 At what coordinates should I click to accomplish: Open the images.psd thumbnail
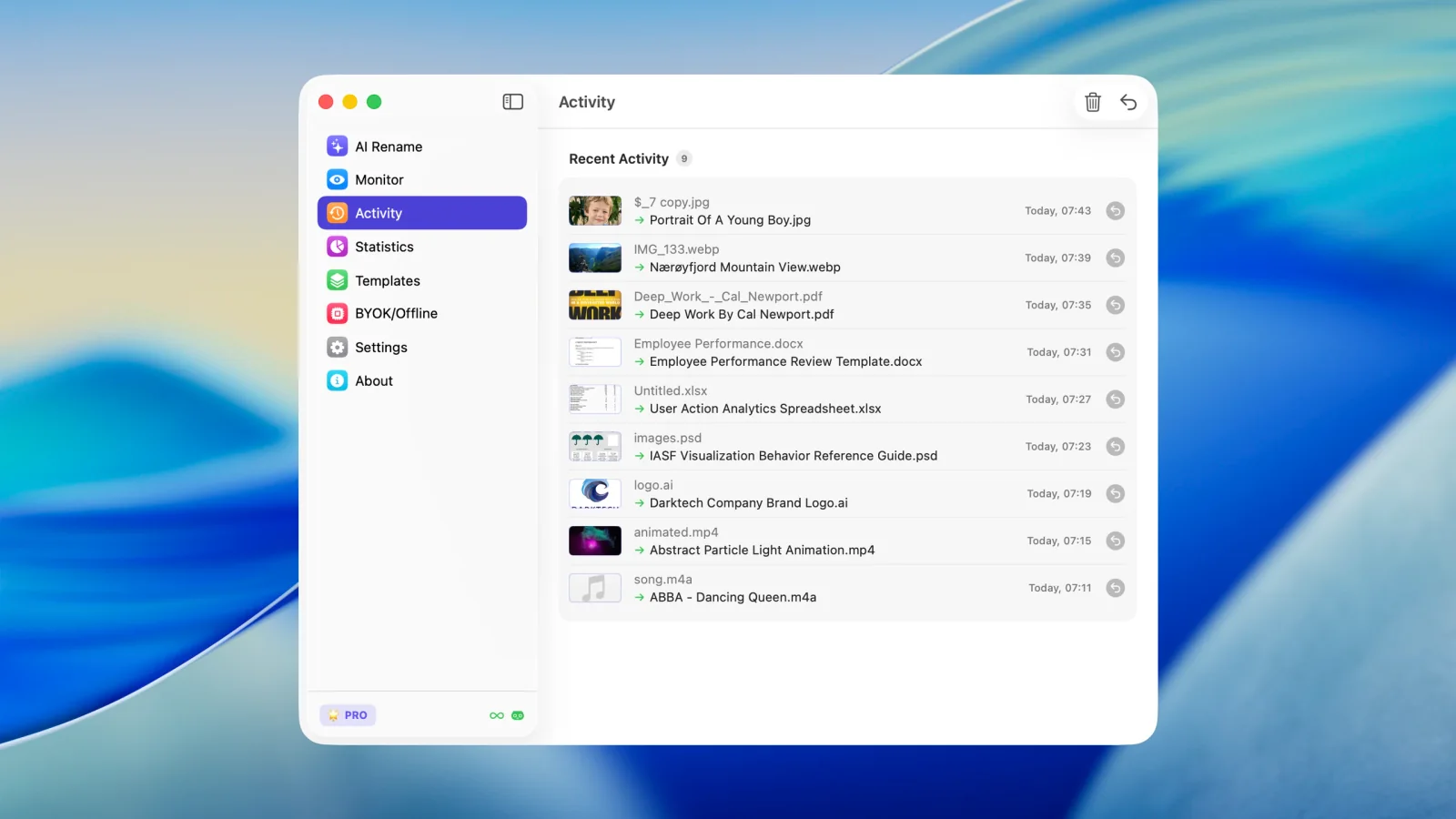[595, 447]
